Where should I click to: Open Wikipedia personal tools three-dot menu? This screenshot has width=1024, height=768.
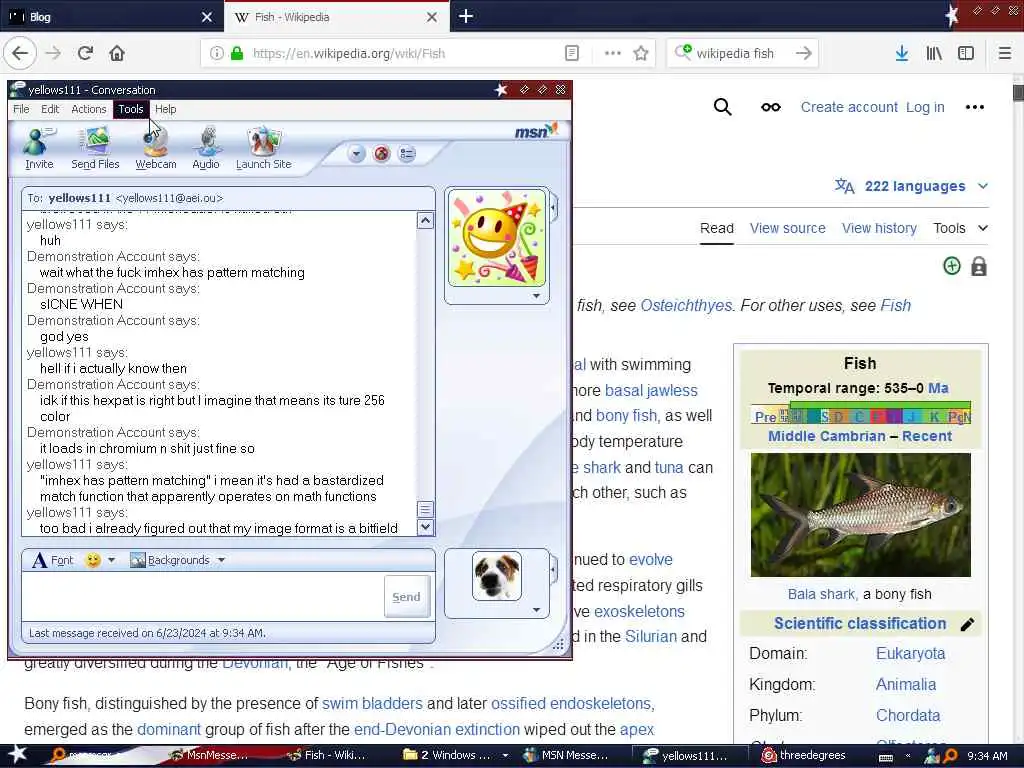point(974,107)
